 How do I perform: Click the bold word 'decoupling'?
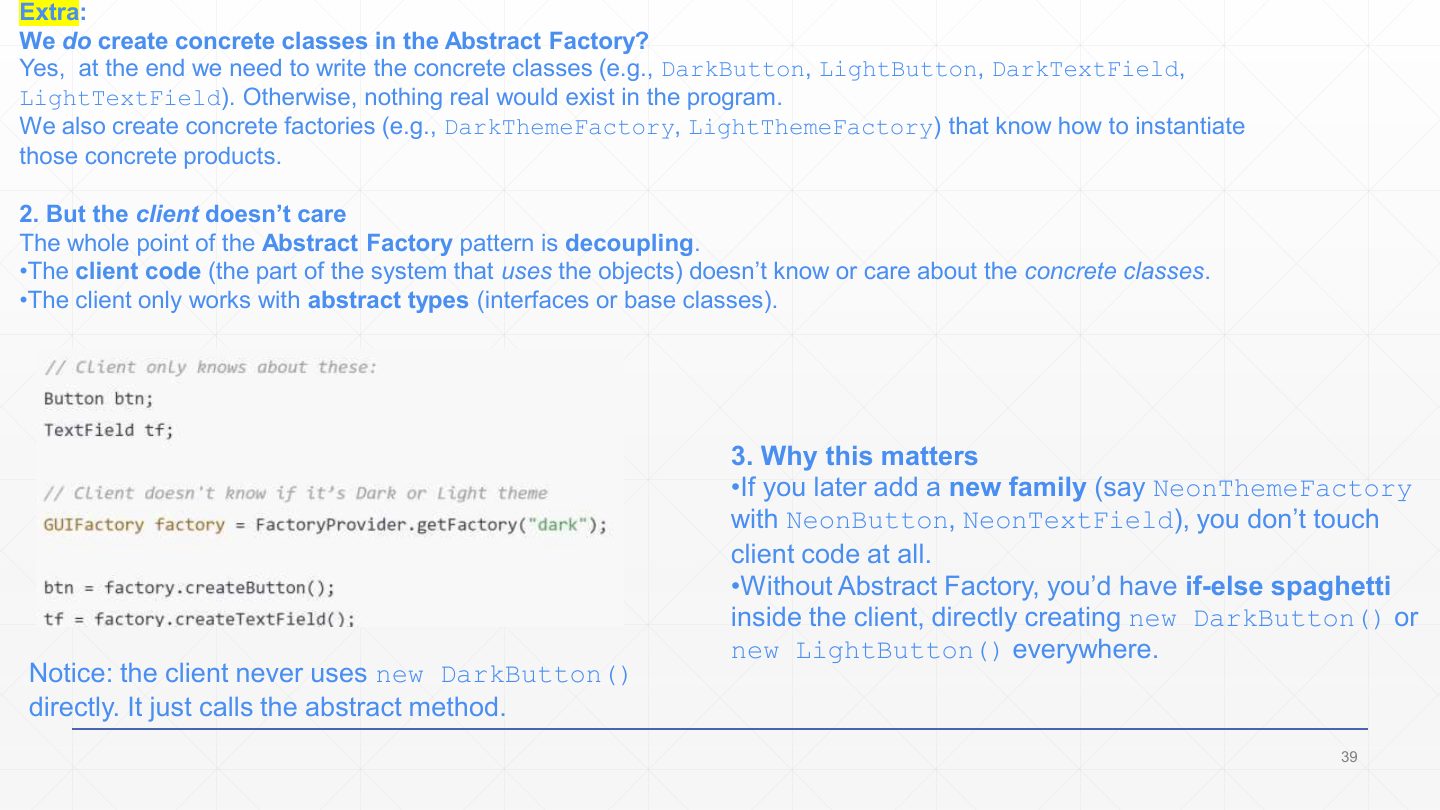629,243
